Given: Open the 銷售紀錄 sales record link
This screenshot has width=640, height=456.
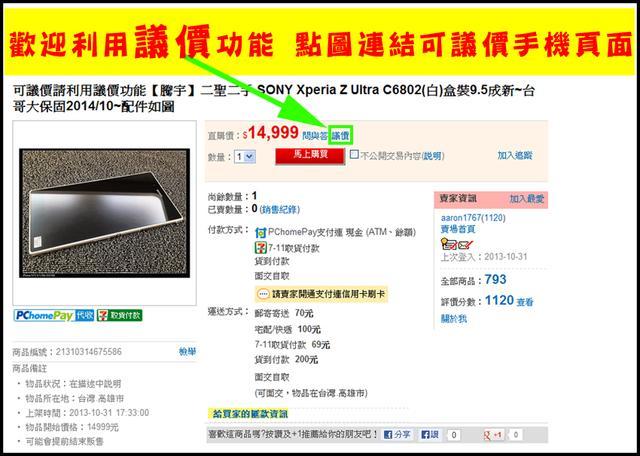Looking at the screenshot, I should (x=280, y=209).
